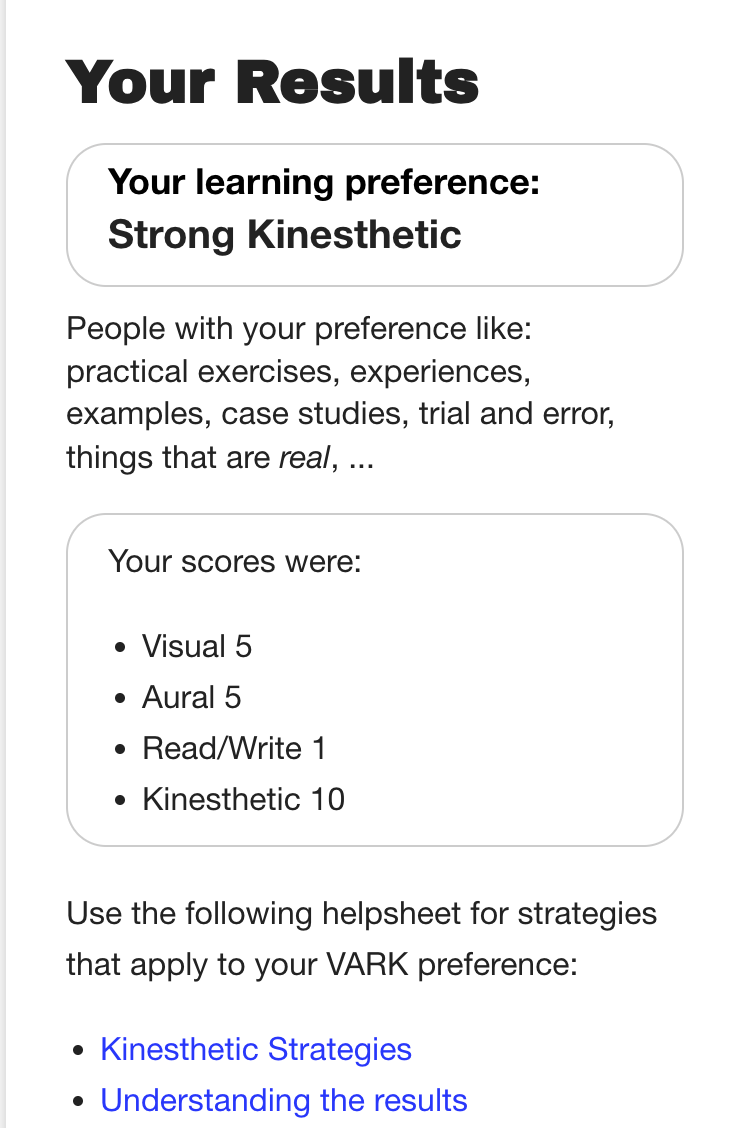740x1128 pixels.
Task: Open the Kinesthetic Strategies link
Action: pos(256,1049)
